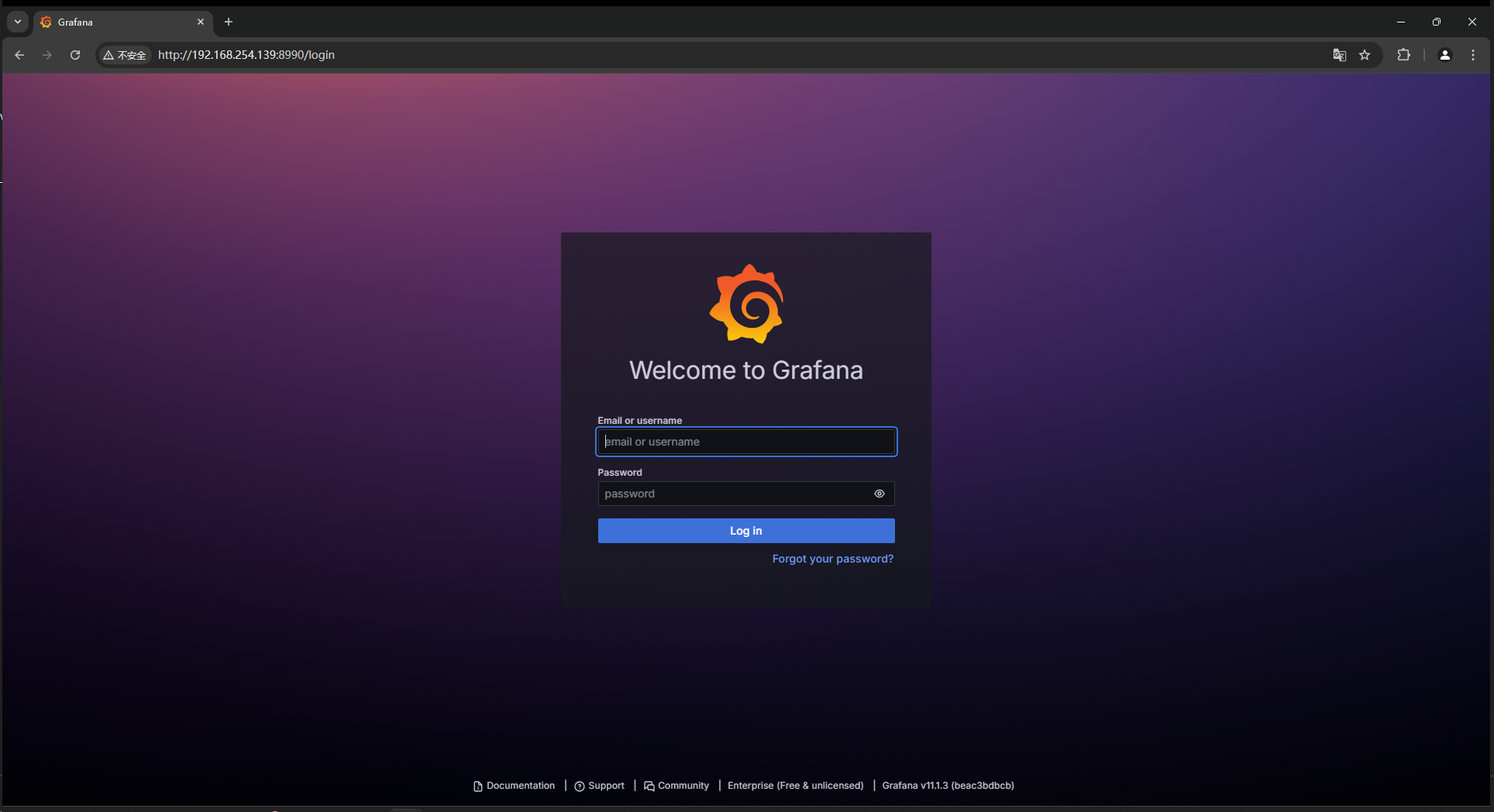Select the Grafana browser tab
The image size is (1494, 812).
pyautogui.click(x=122, y=22)
